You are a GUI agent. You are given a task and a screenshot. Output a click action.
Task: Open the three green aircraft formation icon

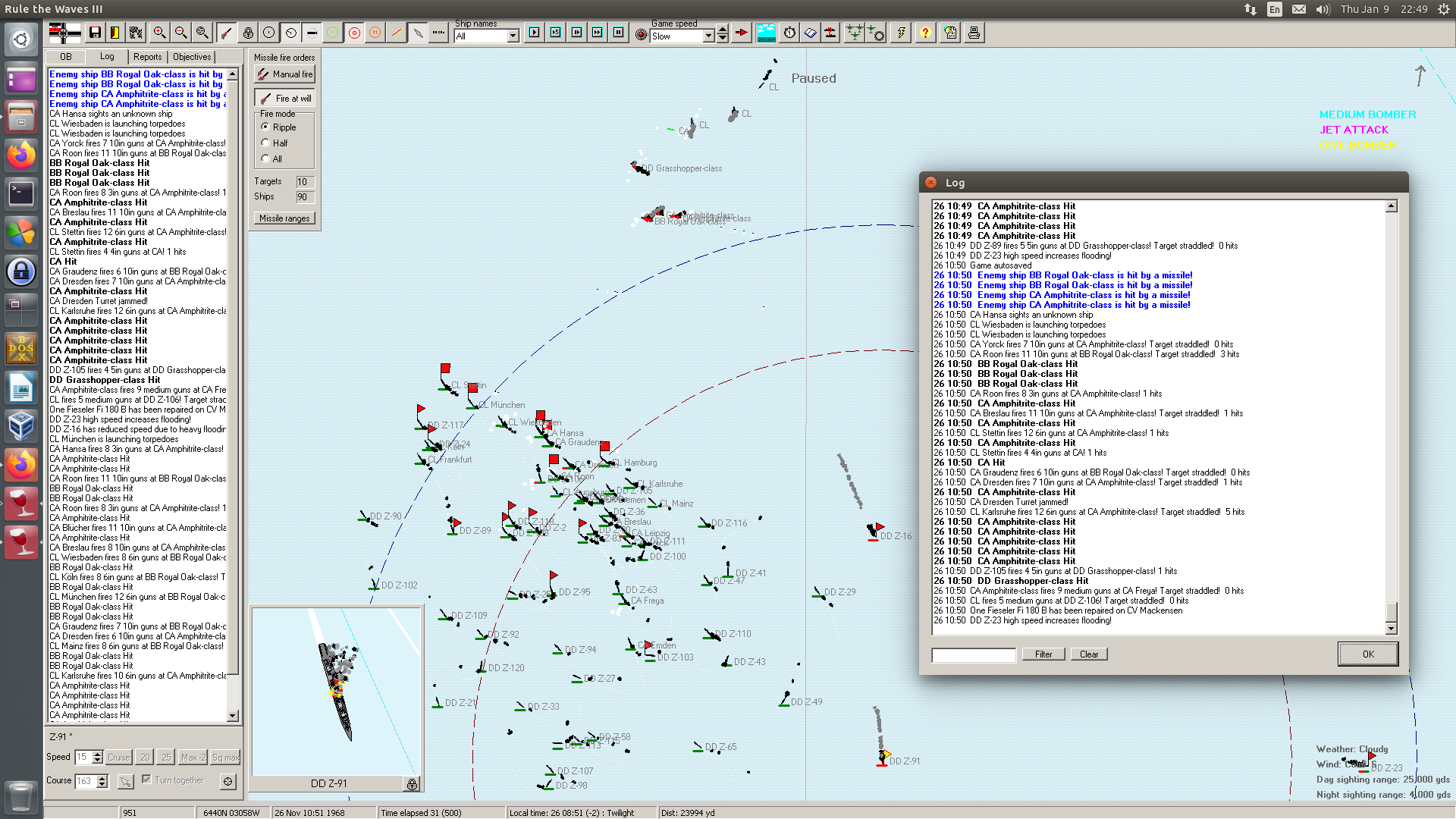pos(855,33)
